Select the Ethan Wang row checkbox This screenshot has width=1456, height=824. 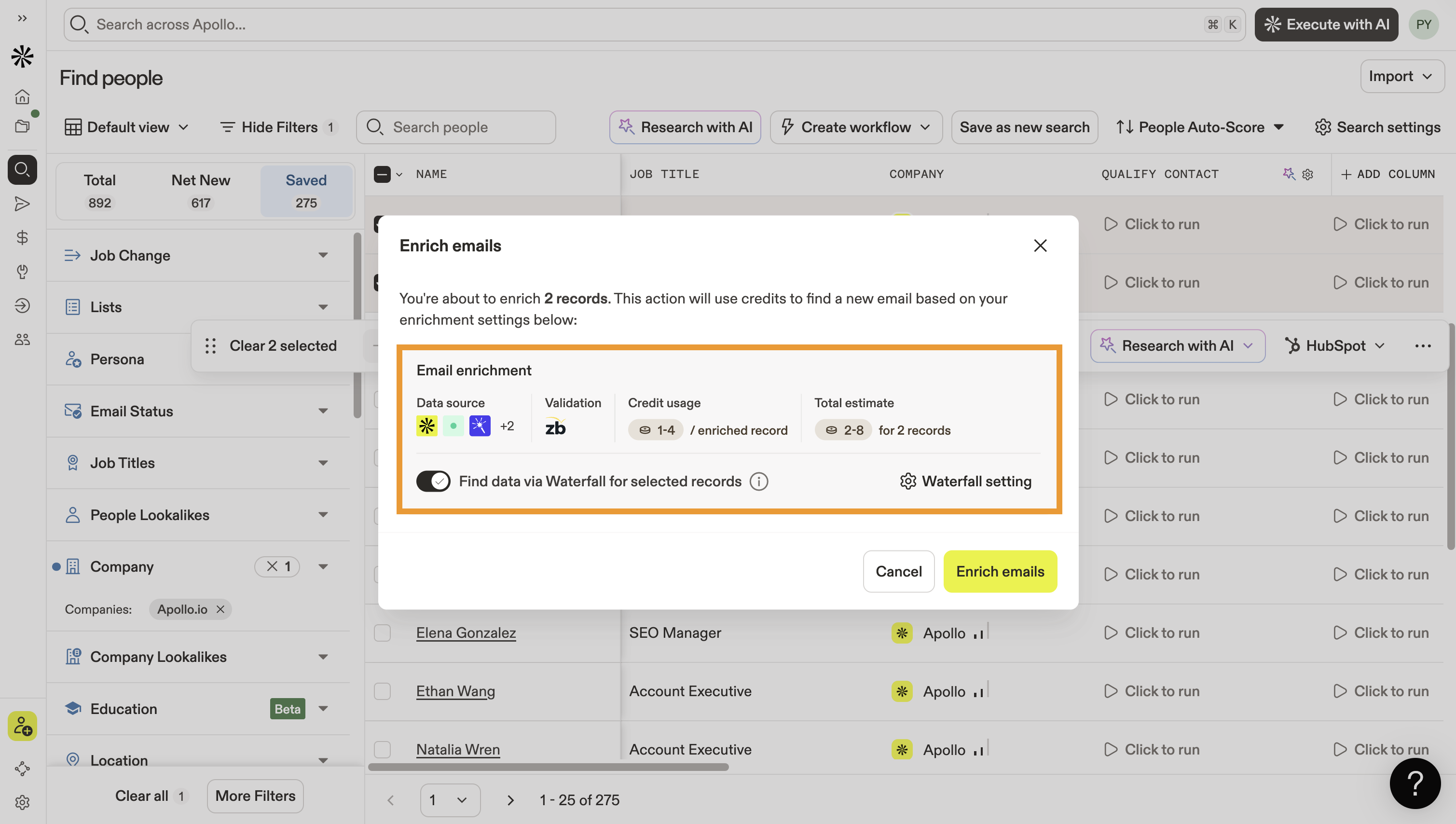coord(383,691)
